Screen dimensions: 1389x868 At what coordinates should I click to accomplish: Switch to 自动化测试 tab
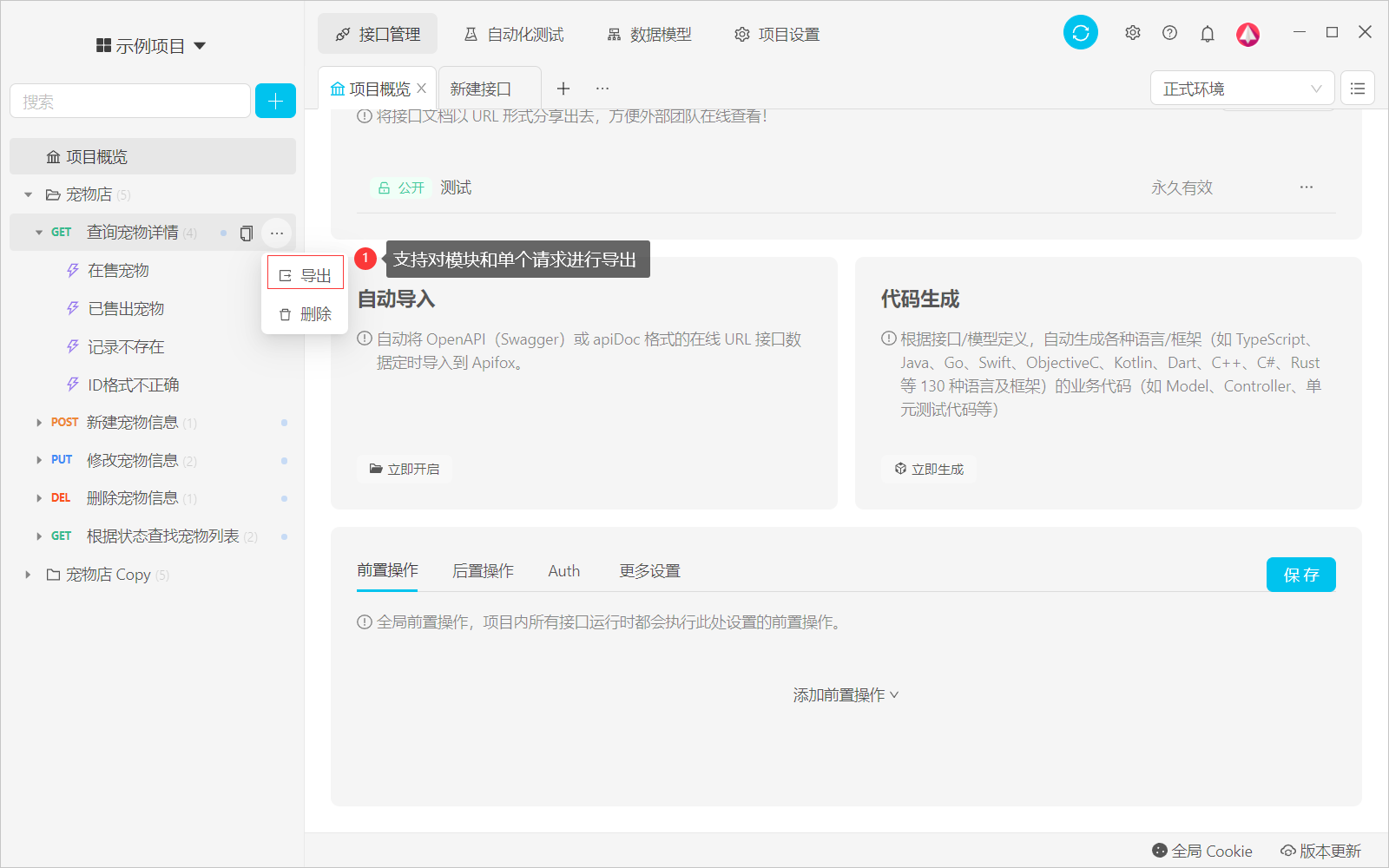[514, 34]
